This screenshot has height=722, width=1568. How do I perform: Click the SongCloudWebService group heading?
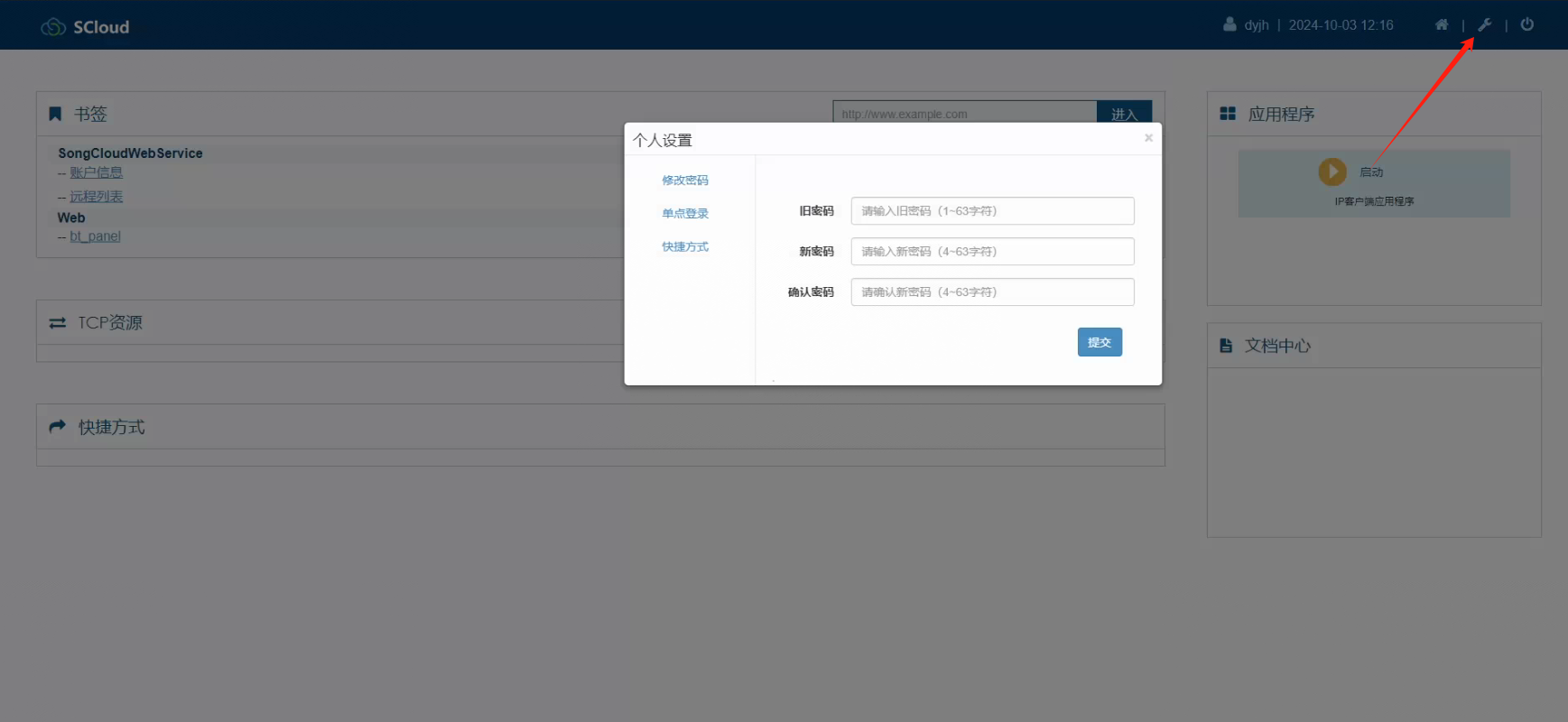coord(130,153)
